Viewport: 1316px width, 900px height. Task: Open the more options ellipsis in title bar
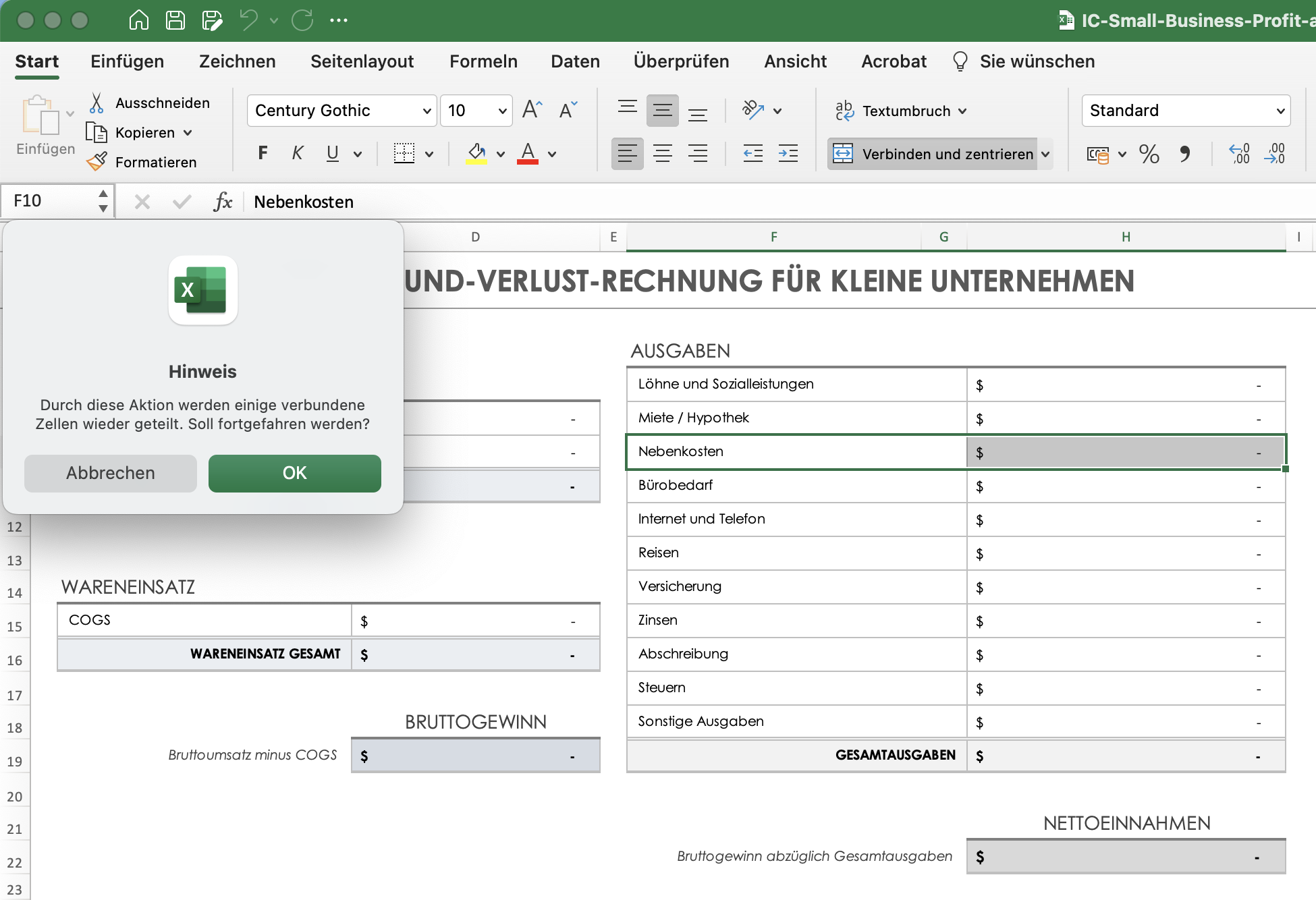pos(339,20)
